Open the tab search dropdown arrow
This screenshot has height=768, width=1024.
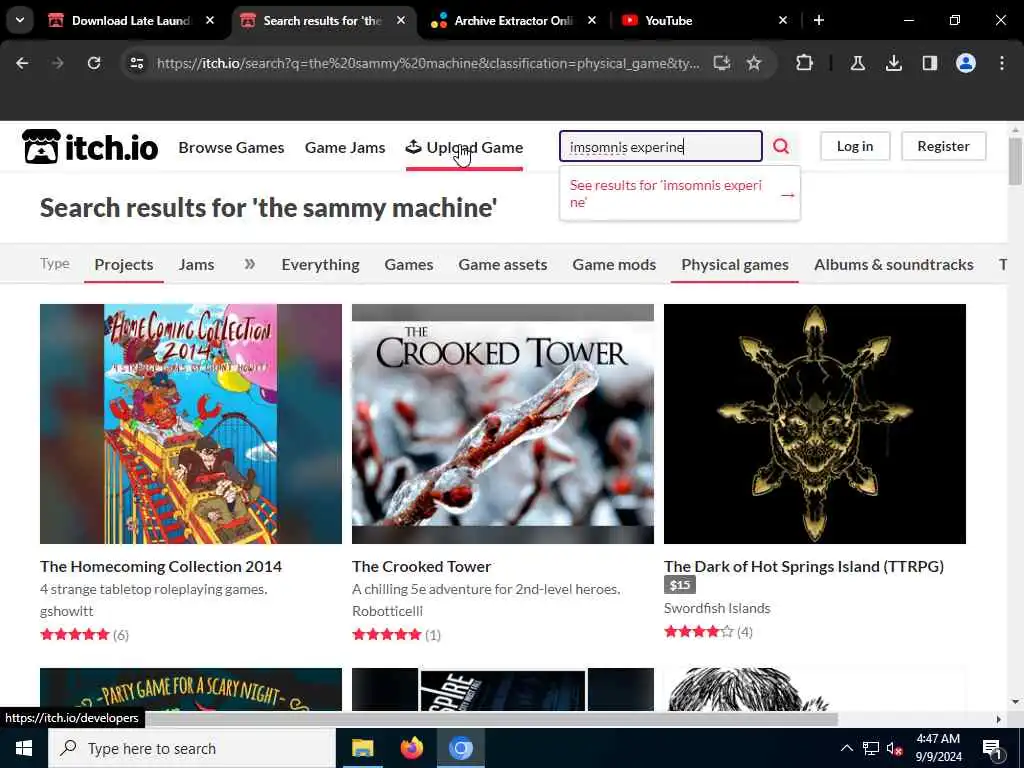pos(20,20)
